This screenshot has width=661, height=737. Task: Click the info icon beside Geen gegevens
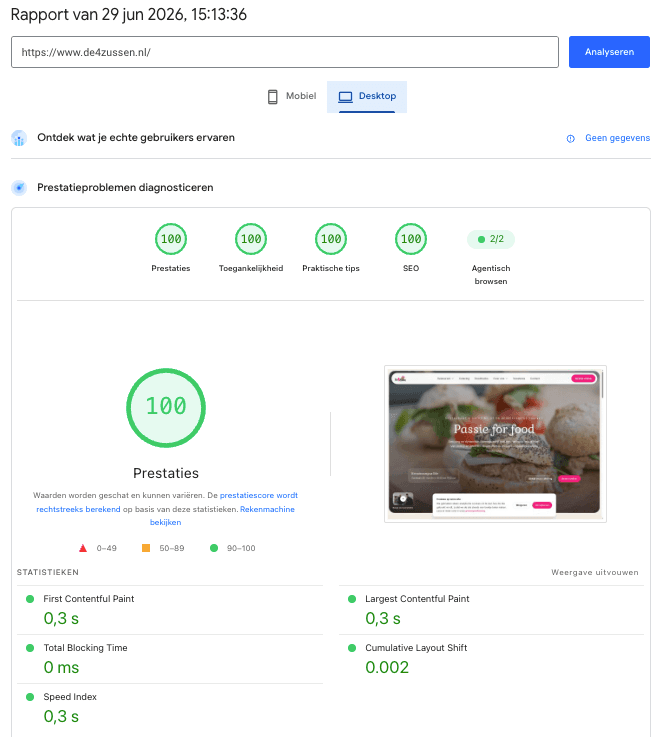(570, 139)
